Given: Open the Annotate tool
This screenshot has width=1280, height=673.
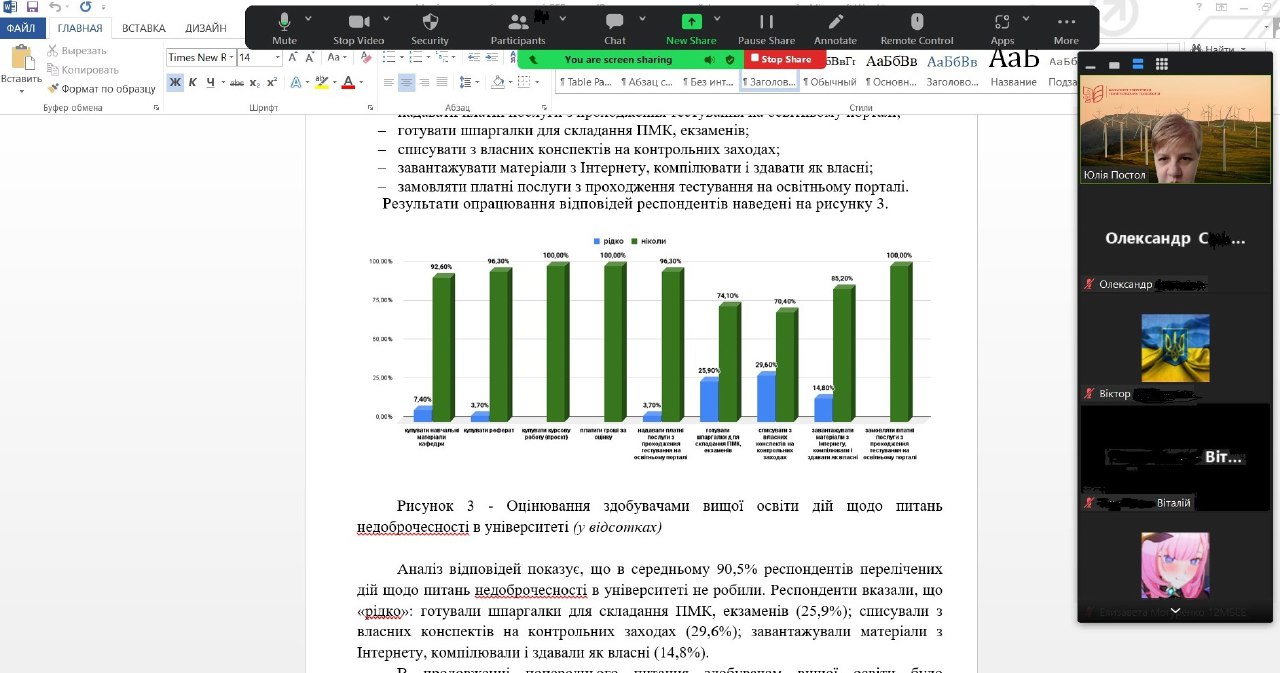Looking at the screenshot, I should pos(835,27).
